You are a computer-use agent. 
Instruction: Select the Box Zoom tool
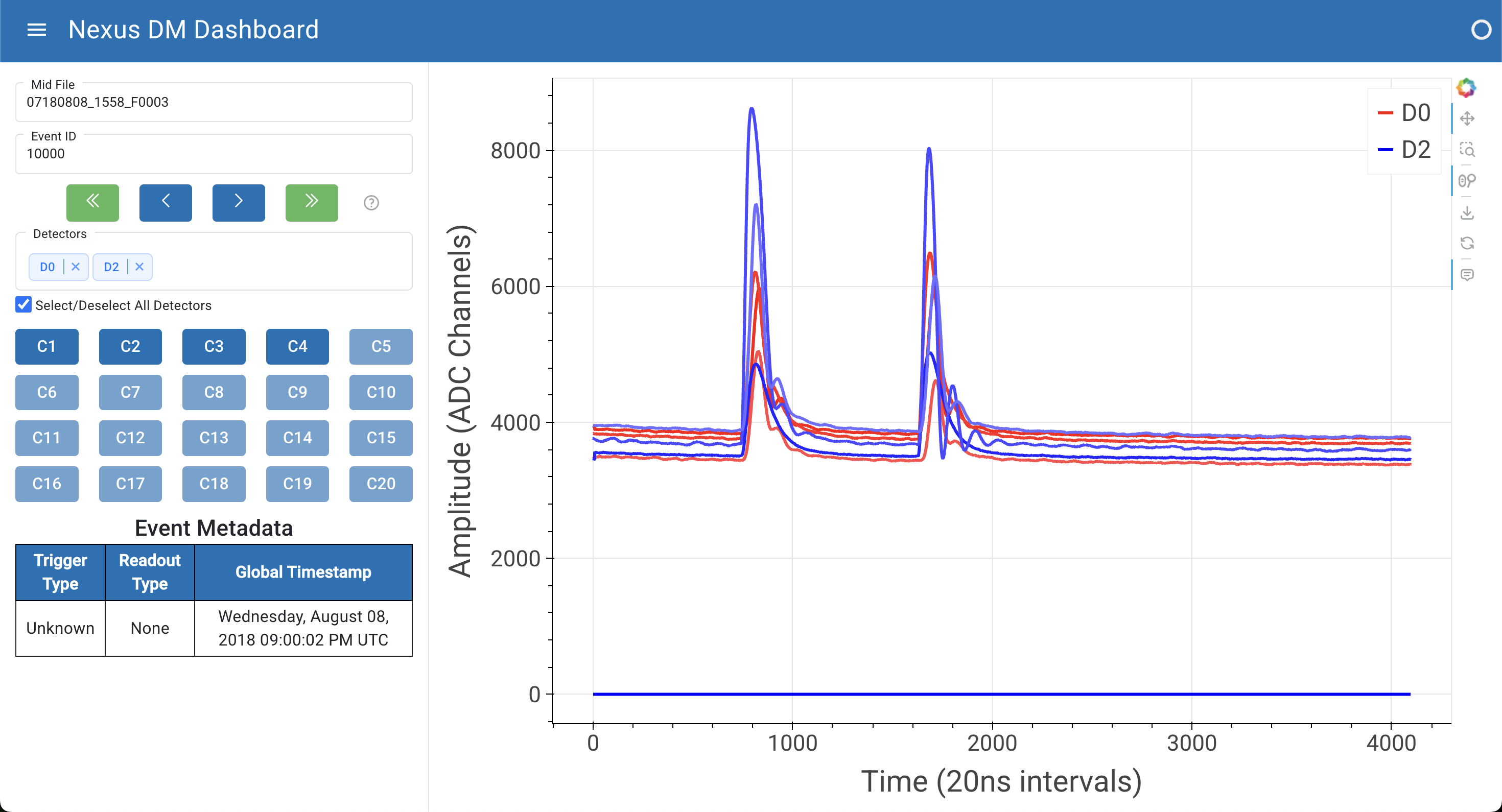[1469, 150]
